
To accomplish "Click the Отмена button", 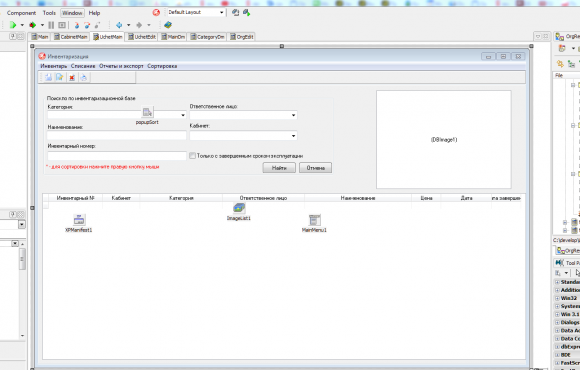I will tap(316, 168).
